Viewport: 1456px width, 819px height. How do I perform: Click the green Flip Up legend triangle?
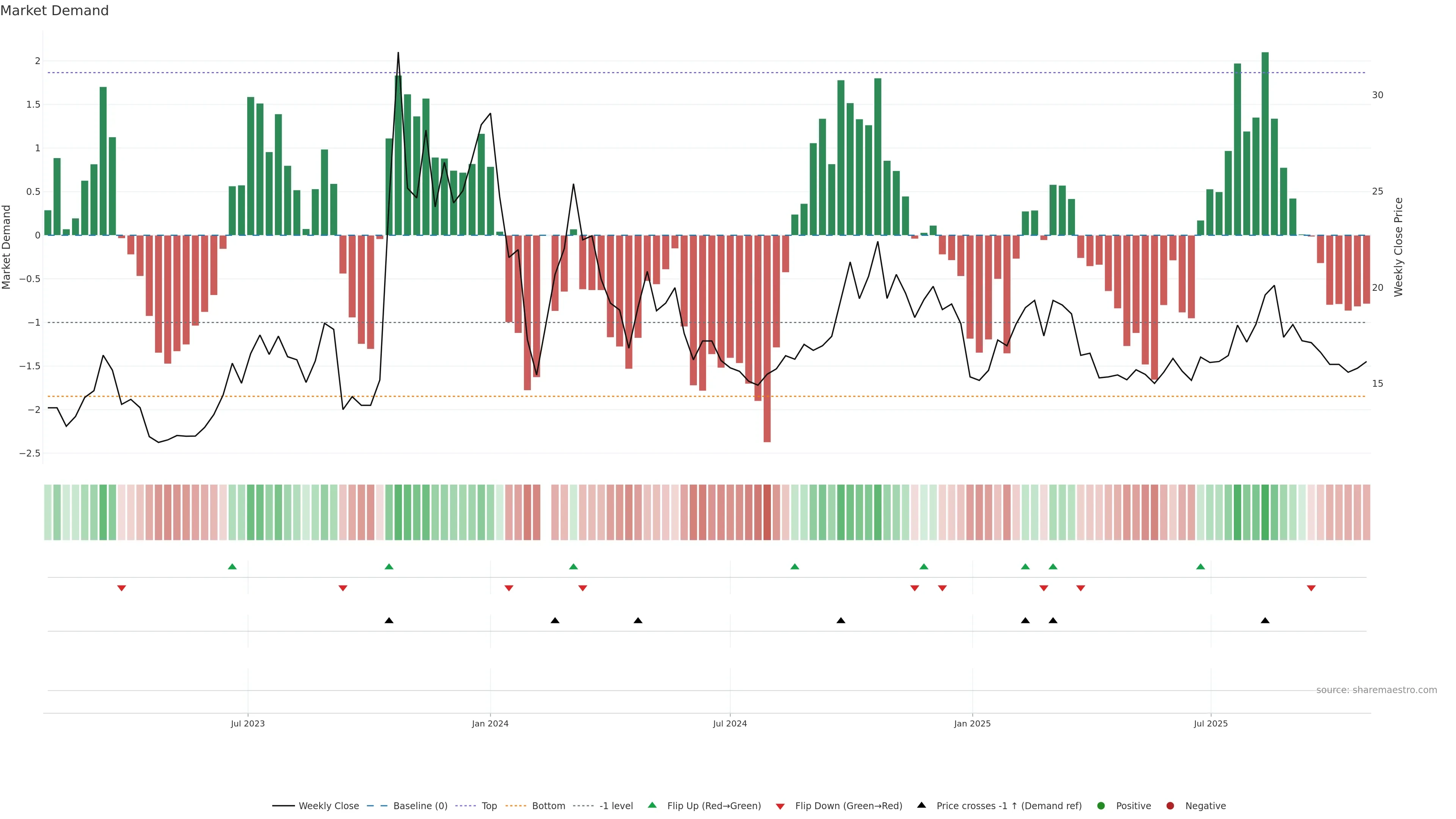[x=652, y=805]
